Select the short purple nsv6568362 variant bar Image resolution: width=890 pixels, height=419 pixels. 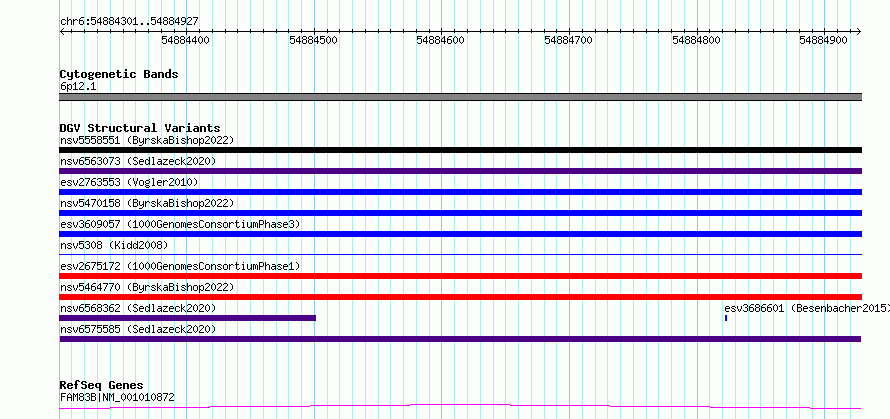coord(187,318)
